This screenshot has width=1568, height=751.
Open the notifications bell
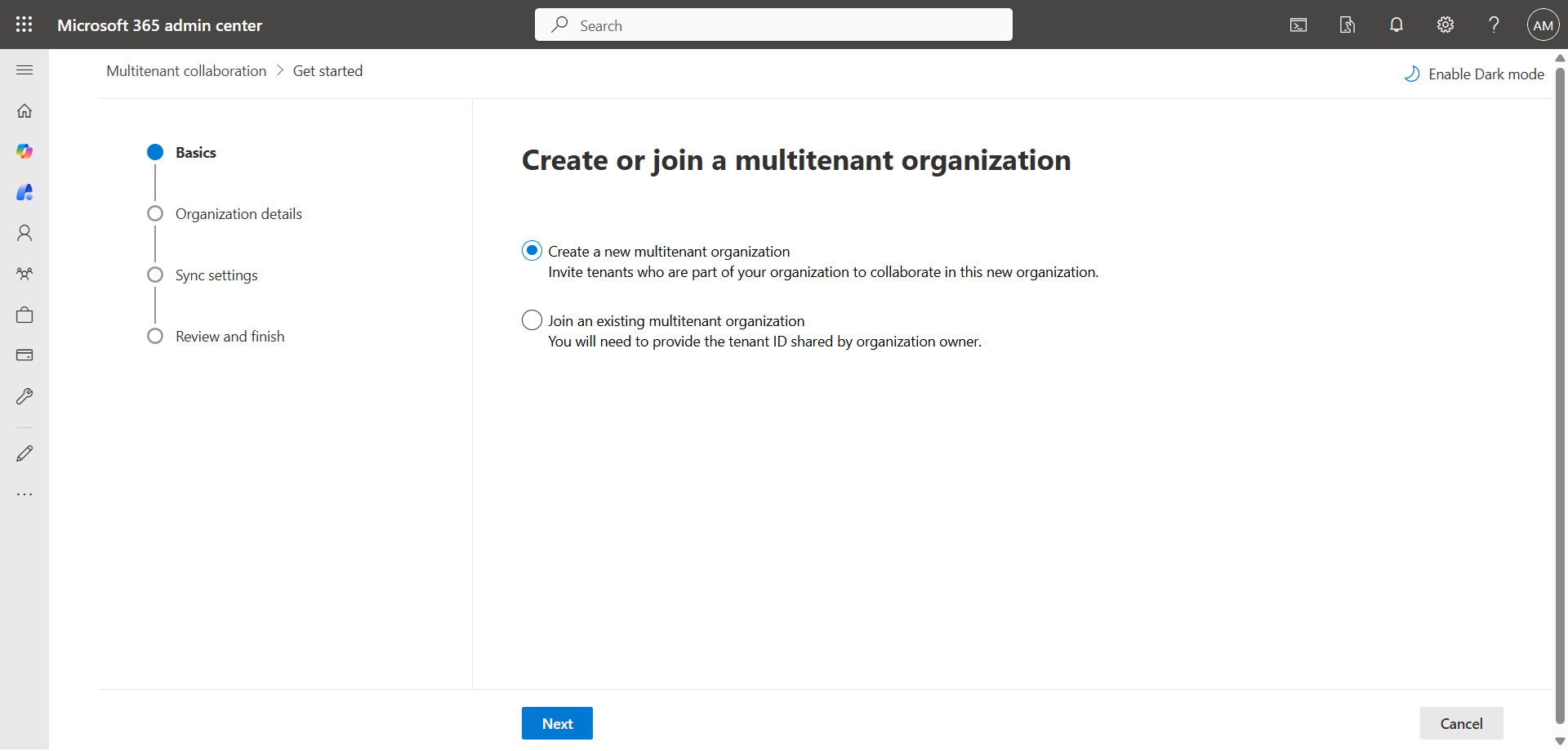point(1396,25)
